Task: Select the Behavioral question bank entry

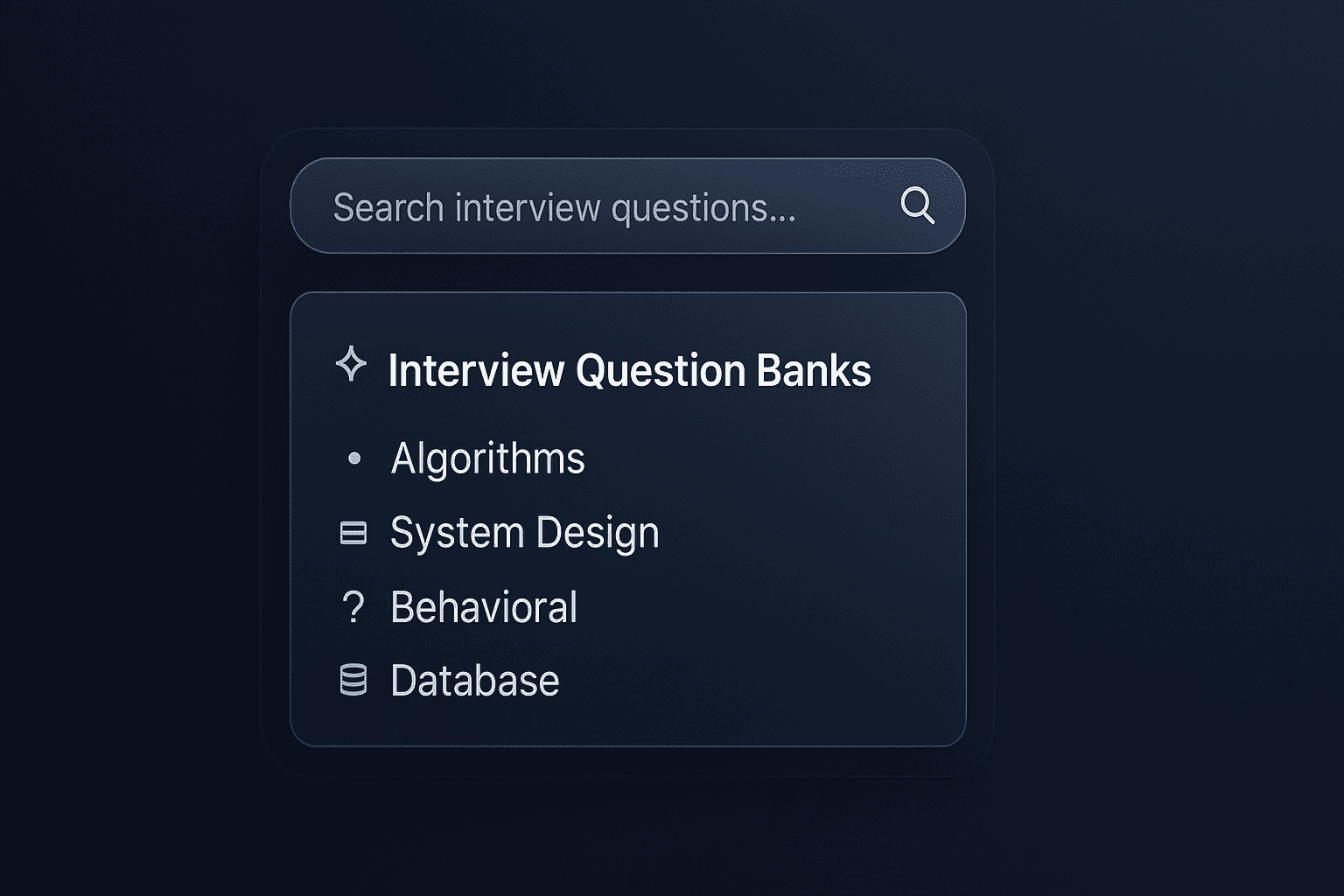Action: [x=484, y=607]
